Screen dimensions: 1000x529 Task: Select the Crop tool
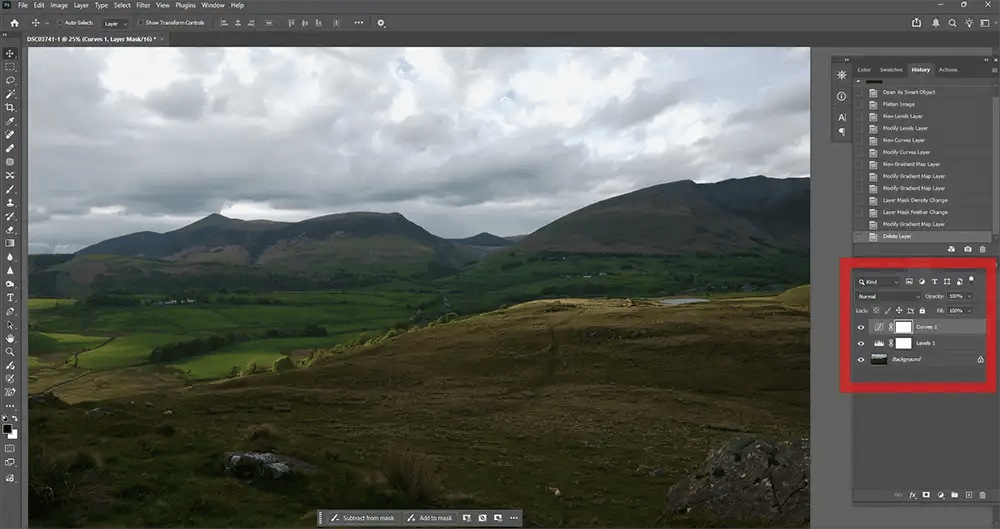[x=10, y=107]
